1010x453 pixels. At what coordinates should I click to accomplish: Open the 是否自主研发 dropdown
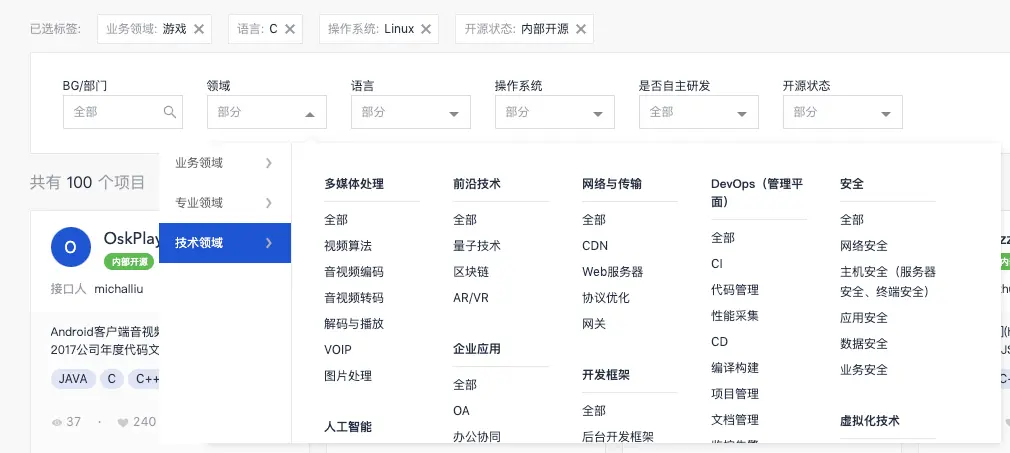click(x=698, y=112)
